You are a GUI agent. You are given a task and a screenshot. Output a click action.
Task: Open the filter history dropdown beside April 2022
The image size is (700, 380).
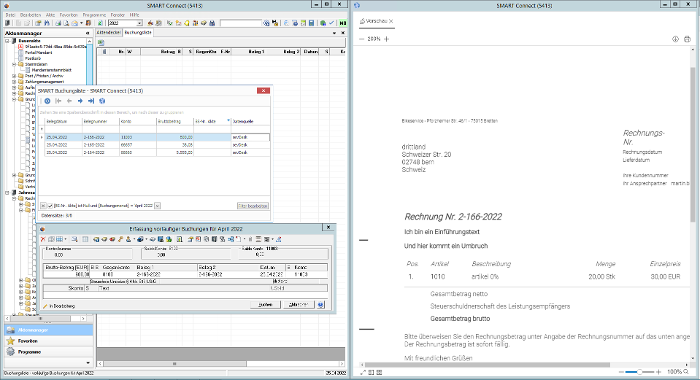point(158,206)
